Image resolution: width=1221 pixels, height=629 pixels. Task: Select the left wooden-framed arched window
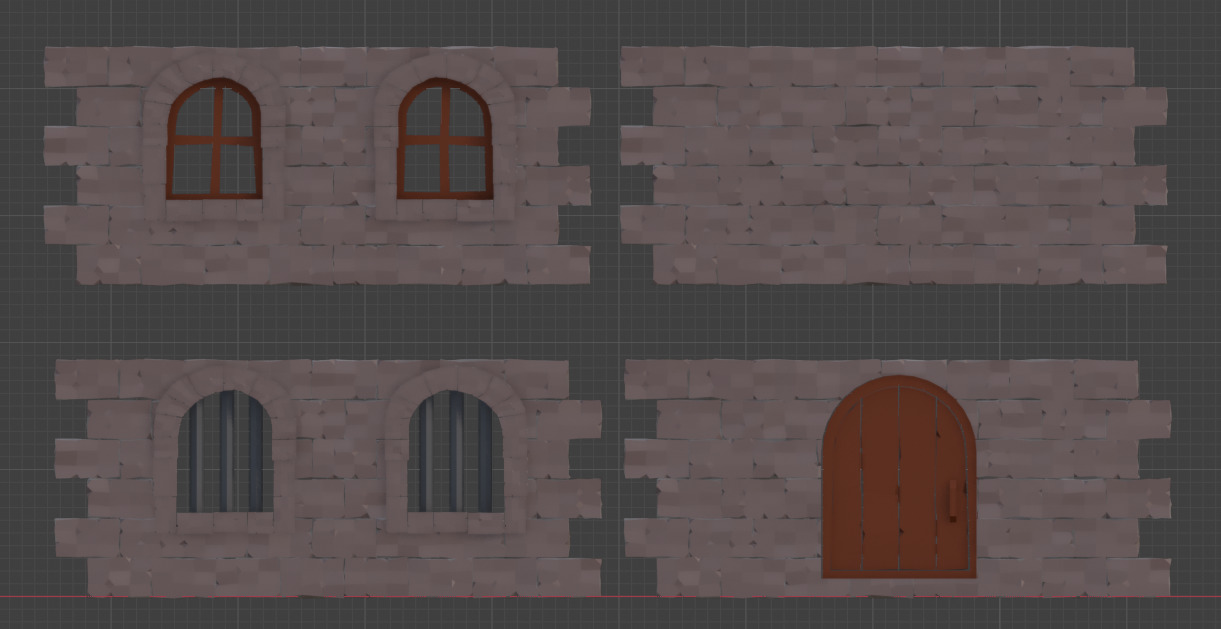[214, 139]
